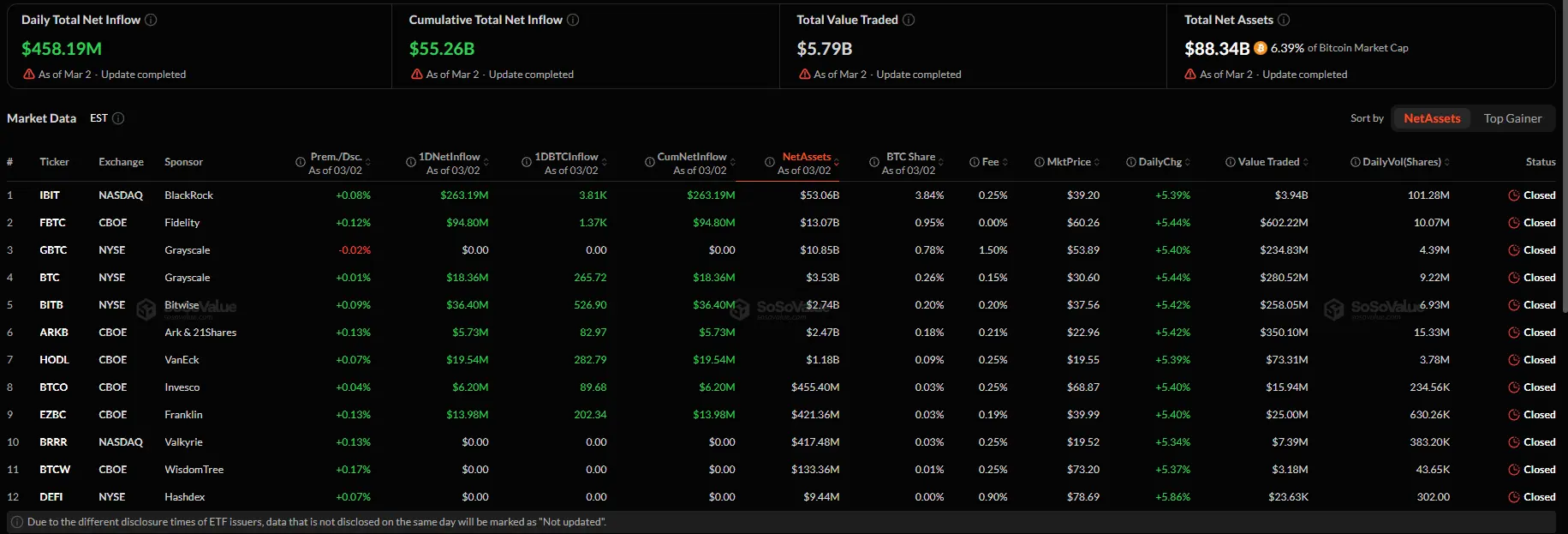Viewport: 1568px width, 534px height.
Task: Click the $55.26B cumulative inflow value
Action: [x=442, y=49]
